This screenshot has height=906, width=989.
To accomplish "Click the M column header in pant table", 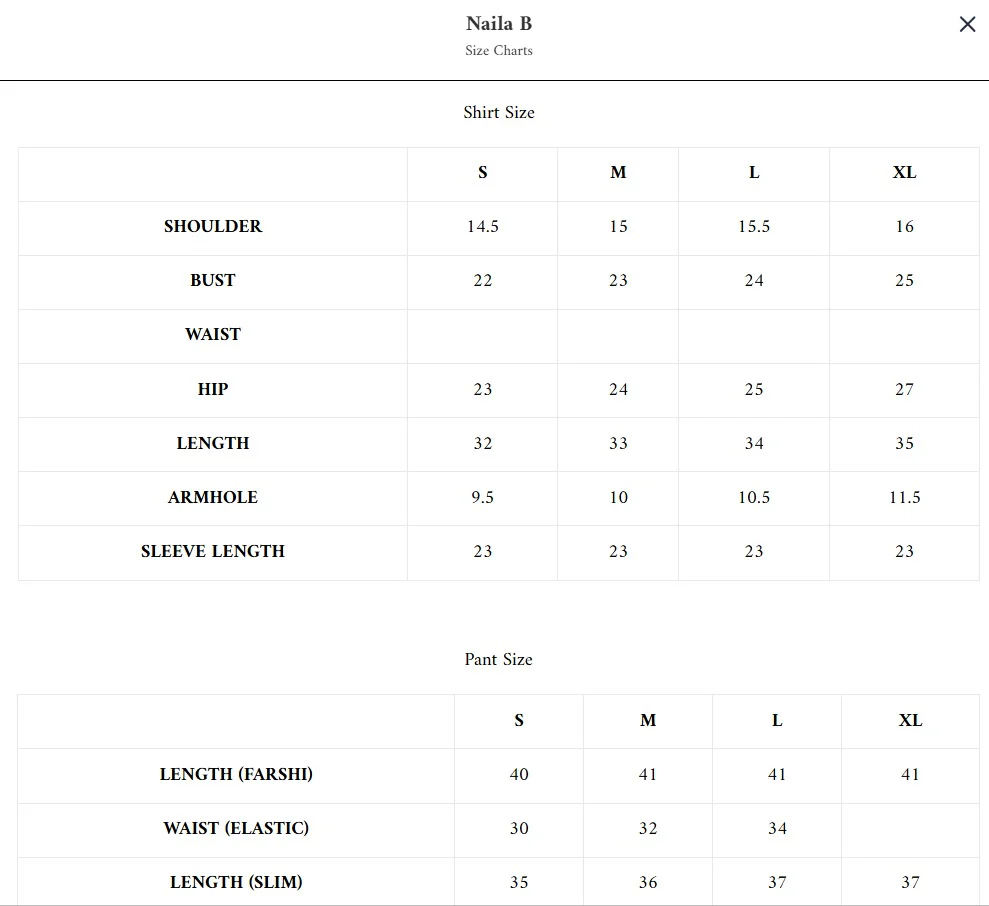I will [648, 720].
